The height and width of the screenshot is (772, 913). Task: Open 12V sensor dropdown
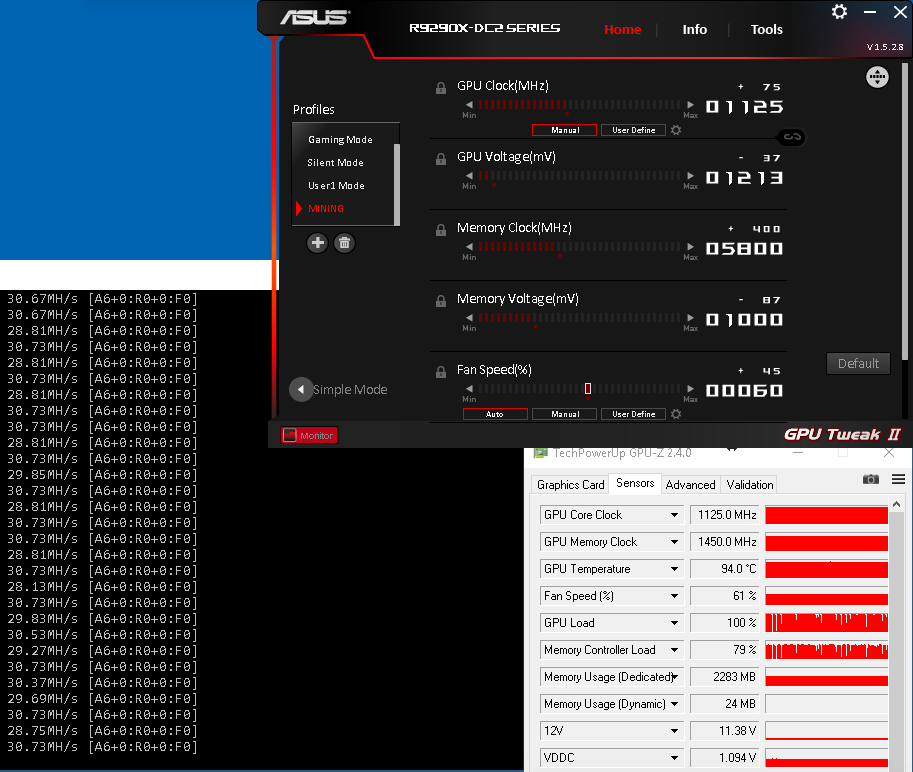(674, 731)
